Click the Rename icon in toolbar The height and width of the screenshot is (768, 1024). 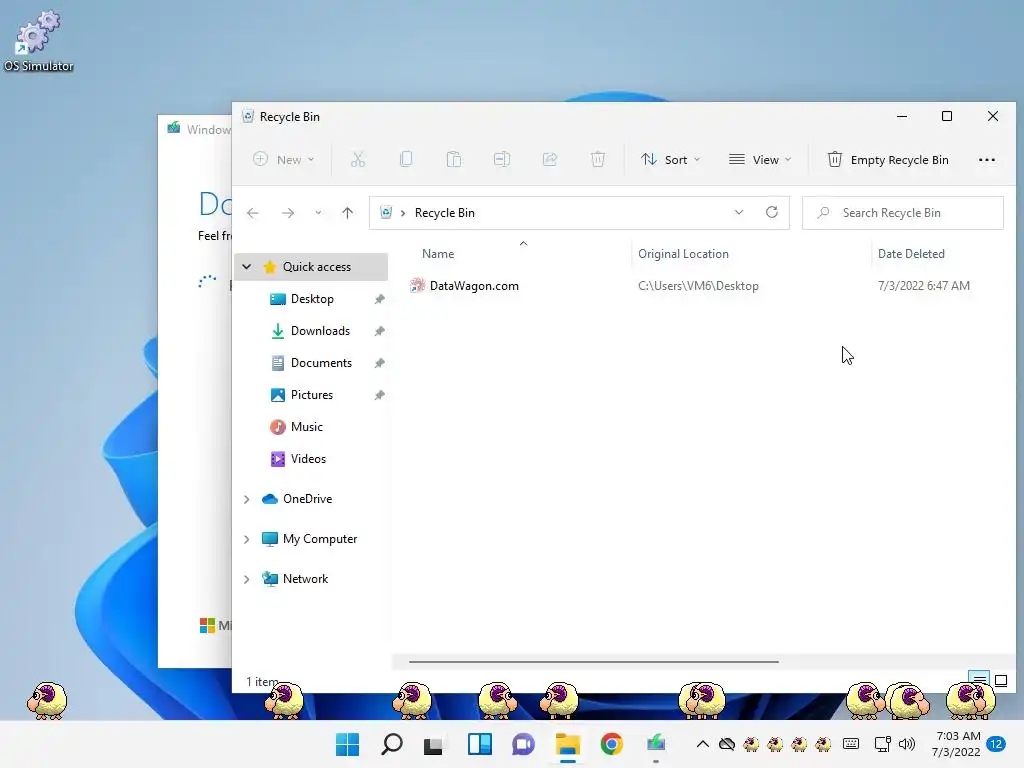(x=502, y=159)
